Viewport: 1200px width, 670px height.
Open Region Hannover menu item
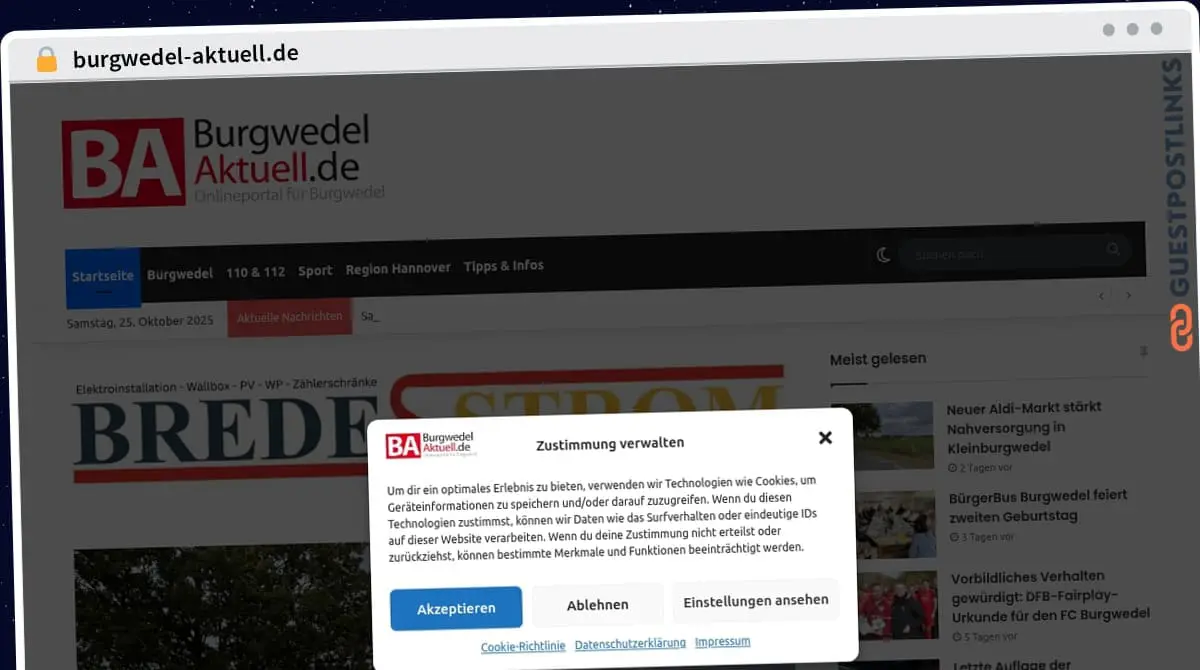(x=398, y=268)
